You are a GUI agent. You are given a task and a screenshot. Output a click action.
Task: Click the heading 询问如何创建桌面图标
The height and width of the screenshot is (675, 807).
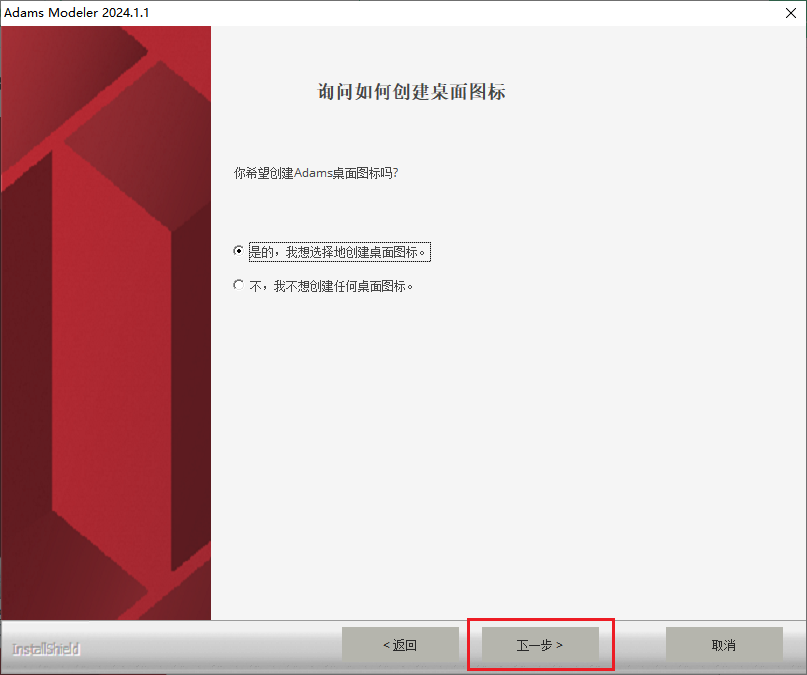(x=411, y=92)
